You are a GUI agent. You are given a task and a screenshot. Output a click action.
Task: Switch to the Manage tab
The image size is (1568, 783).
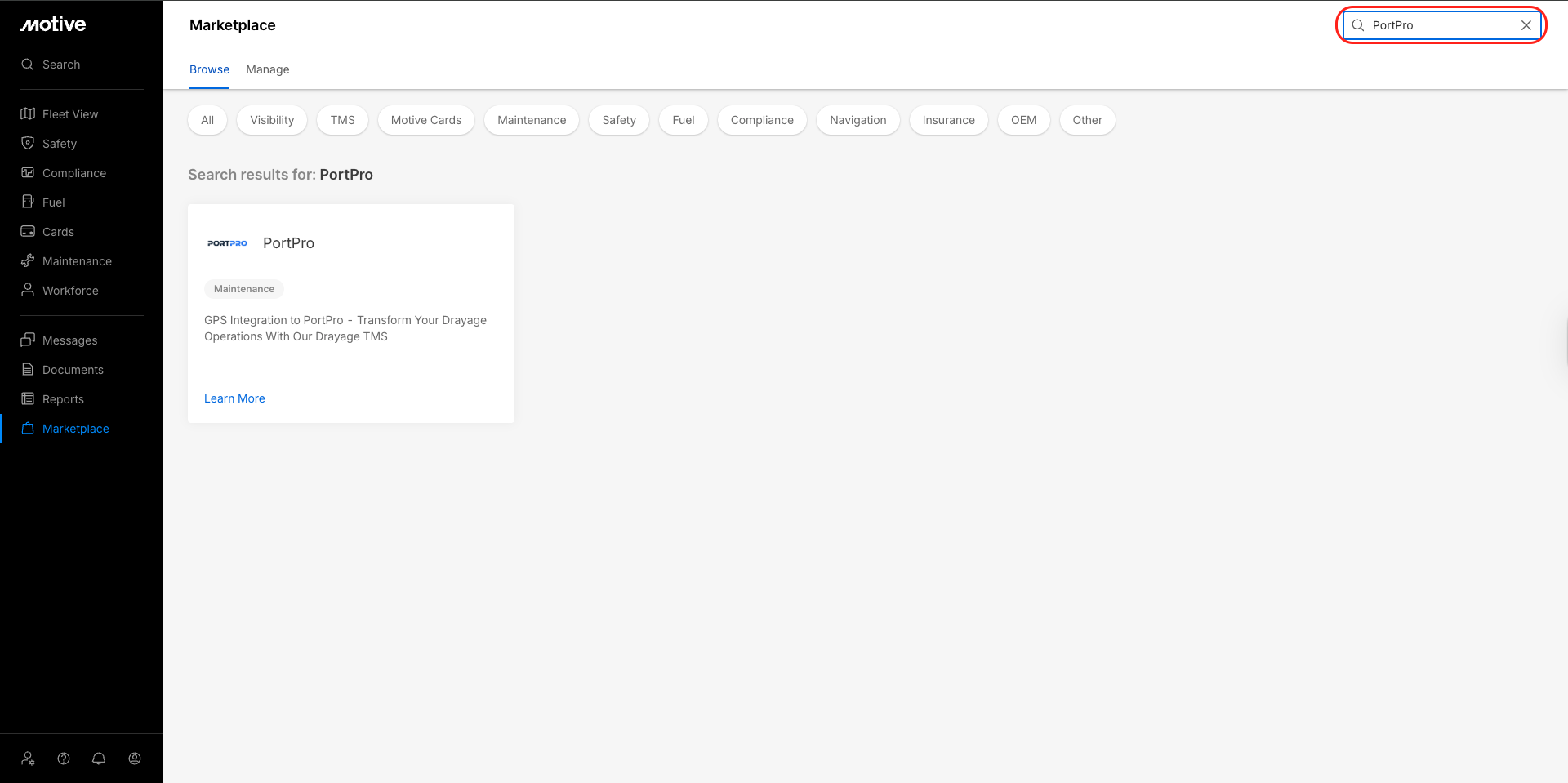tap(267, 69)
